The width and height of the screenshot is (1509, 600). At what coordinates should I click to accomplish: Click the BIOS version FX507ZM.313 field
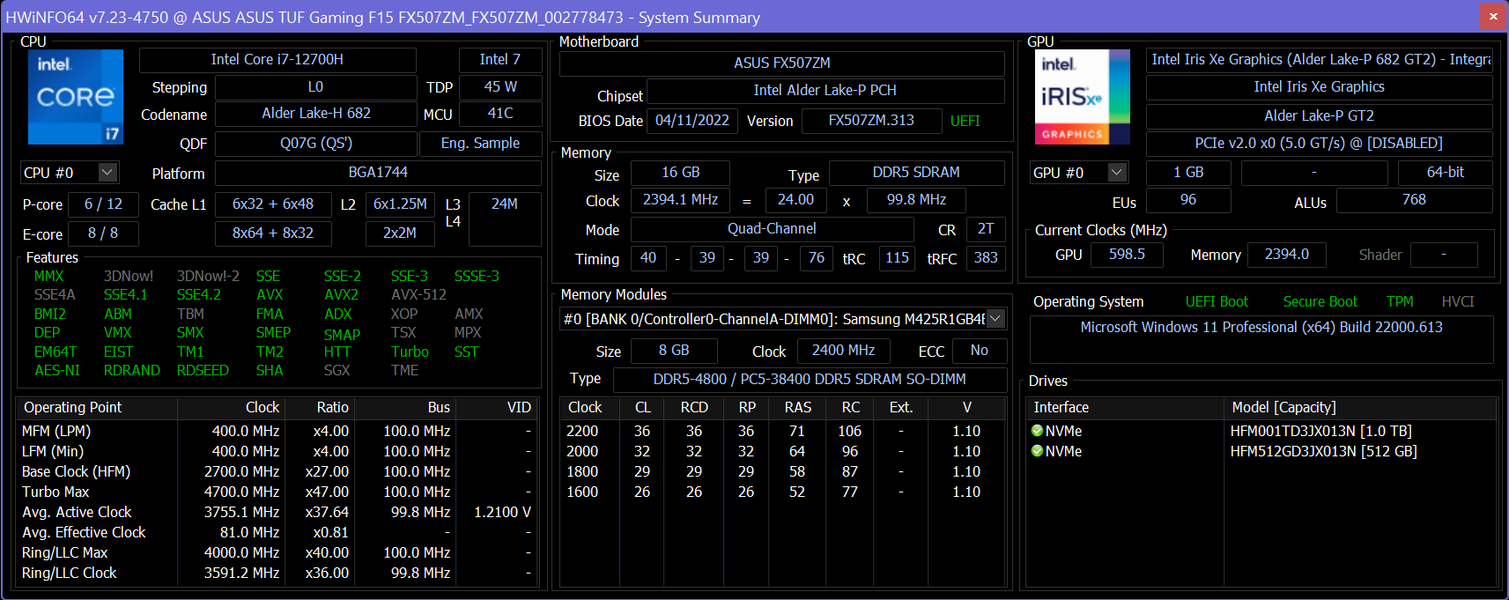tap(872, 121)
